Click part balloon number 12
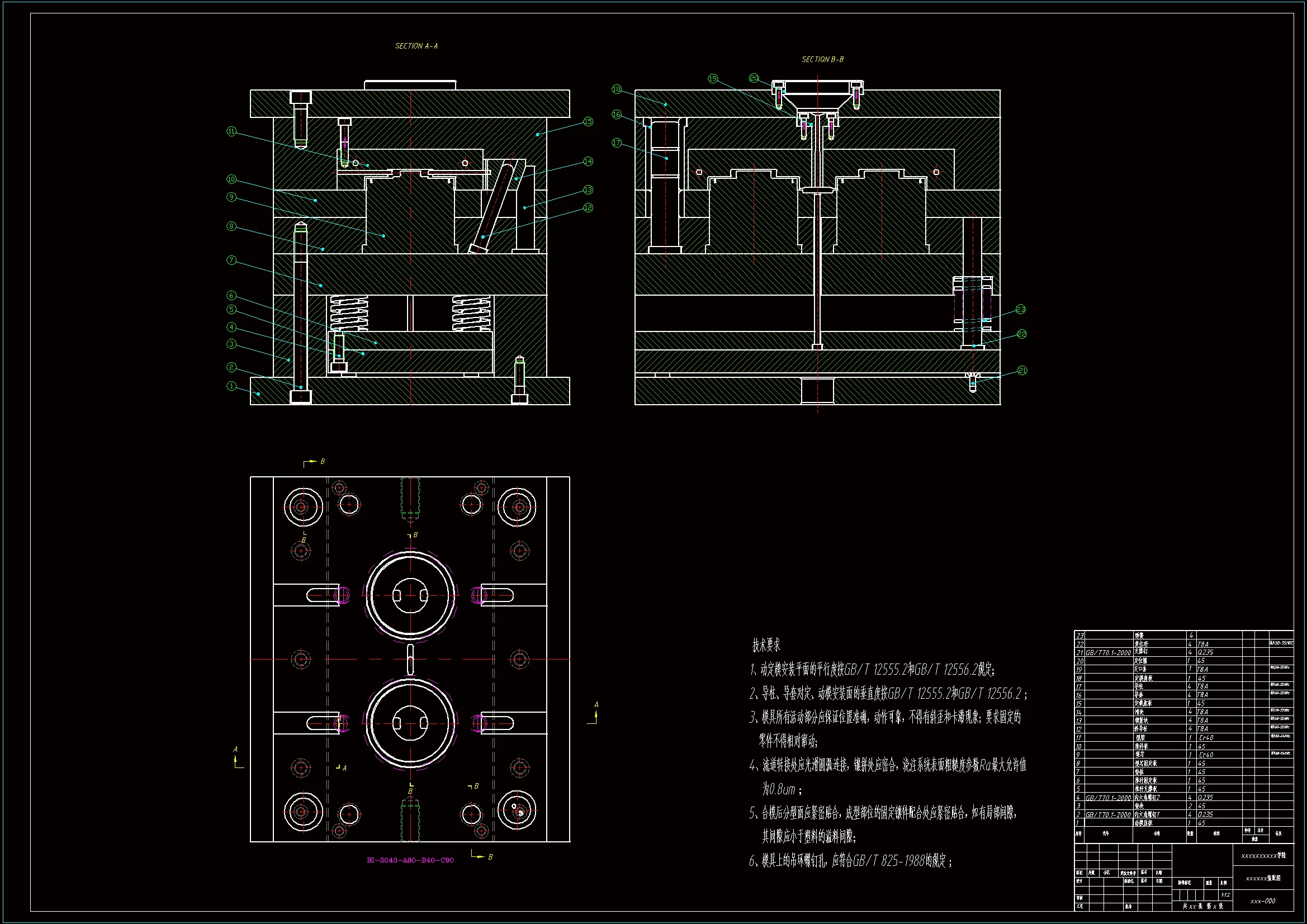The width and height of the screenshot is (1307, 924). click(588, 208)
